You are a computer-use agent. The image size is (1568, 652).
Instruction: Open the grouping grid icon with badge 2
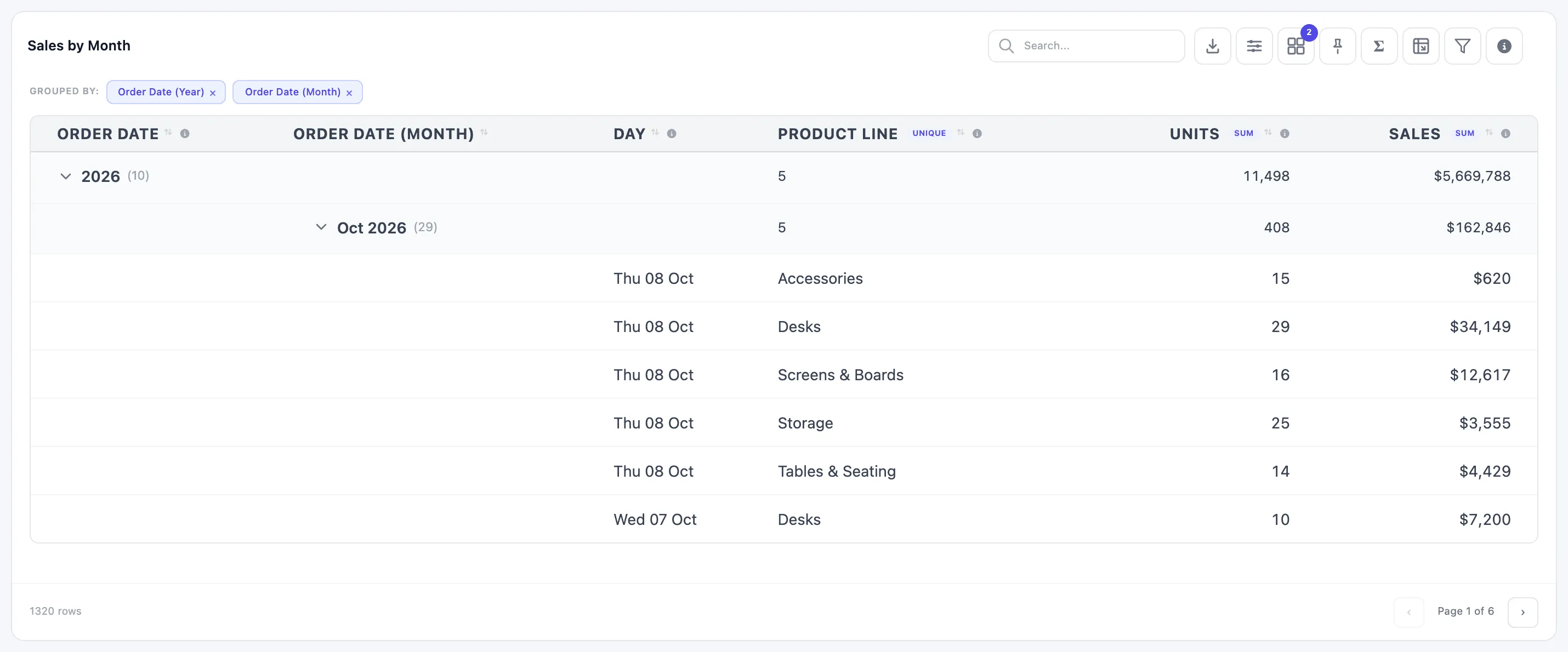1296,46
